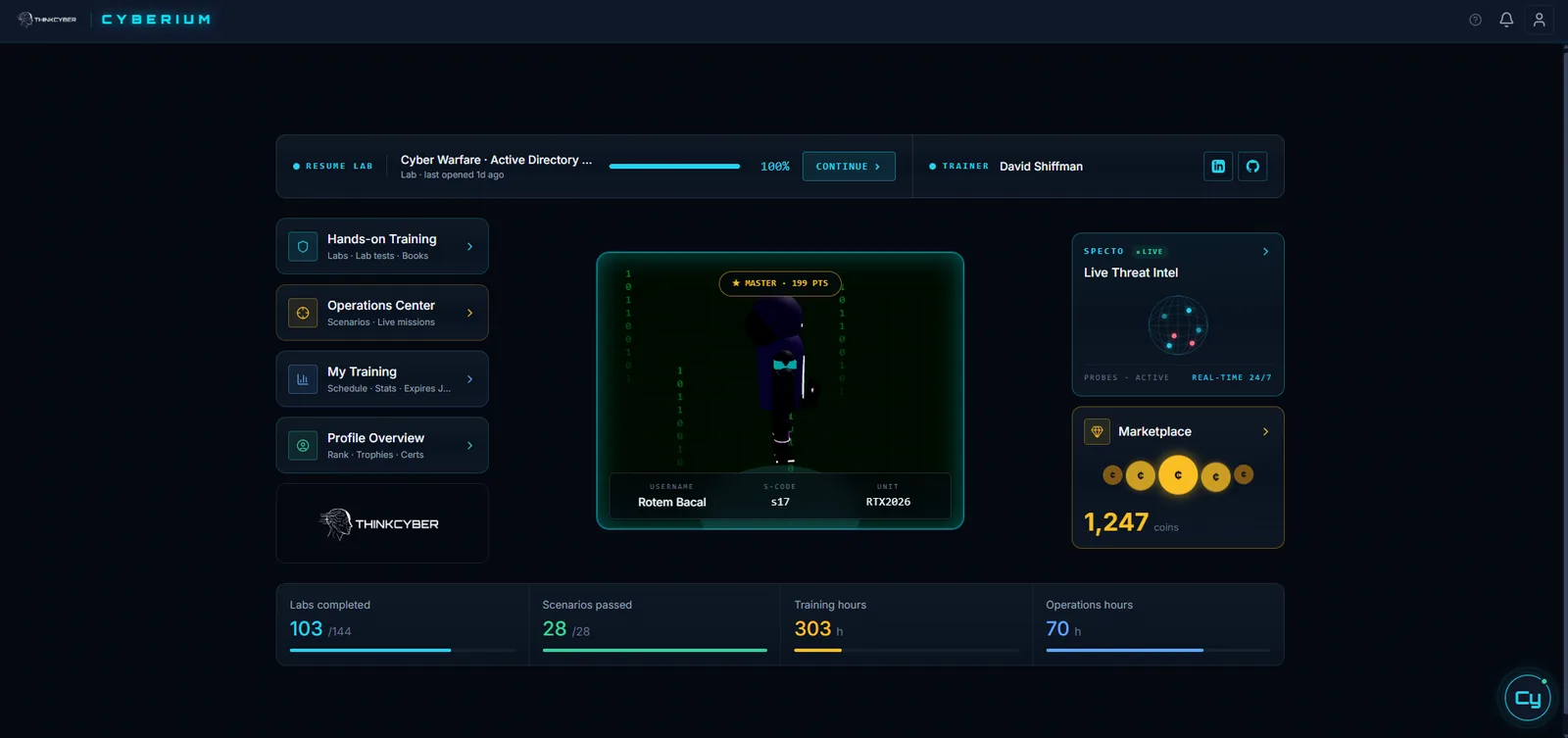Click the unit value RTX2026

coord(888,502)
